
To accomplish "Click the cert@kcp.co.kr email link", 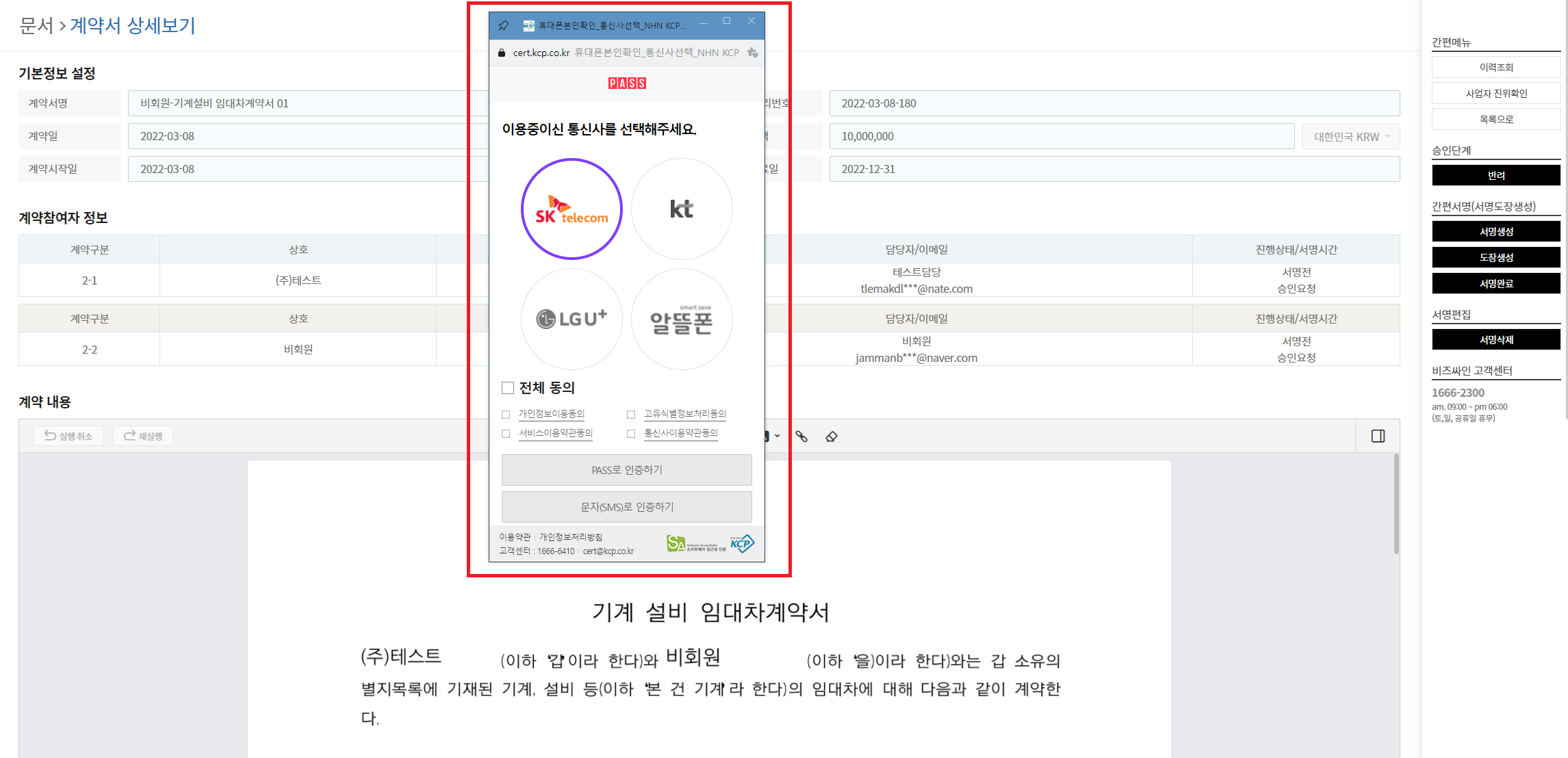I will (x=608, y=551).
